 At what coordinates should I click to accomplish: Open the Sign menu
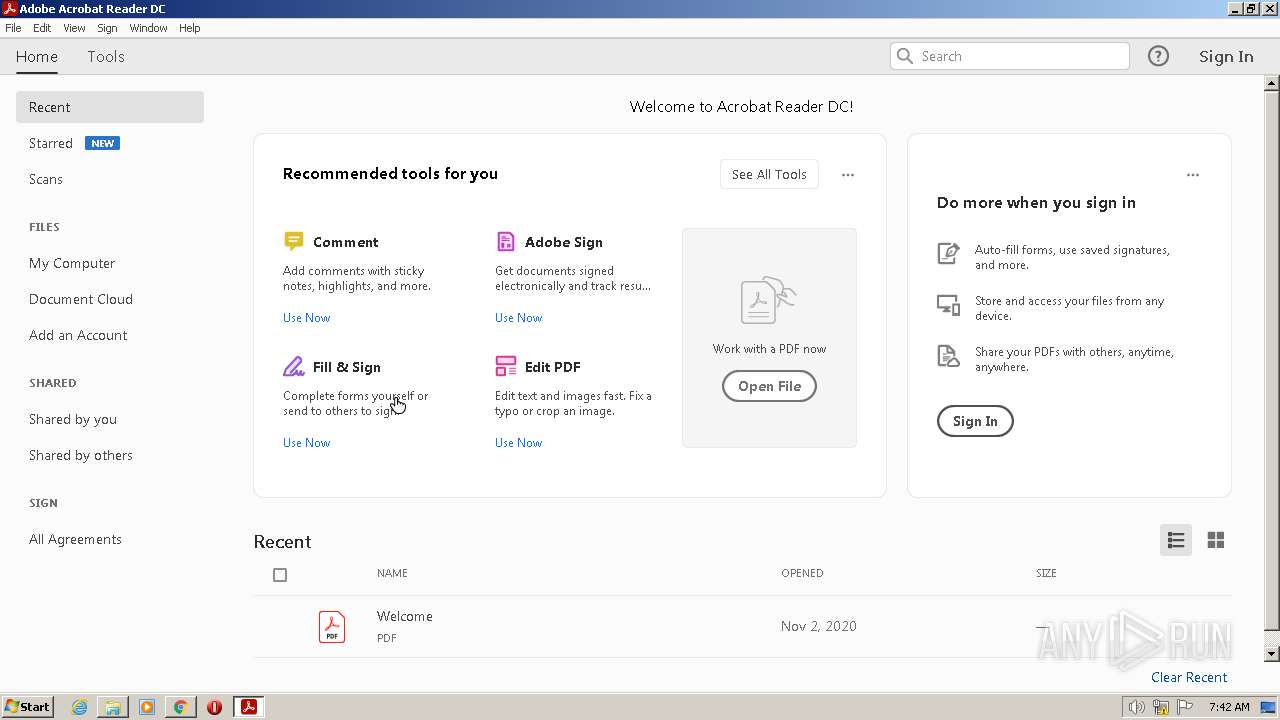[x=107, y=28]
